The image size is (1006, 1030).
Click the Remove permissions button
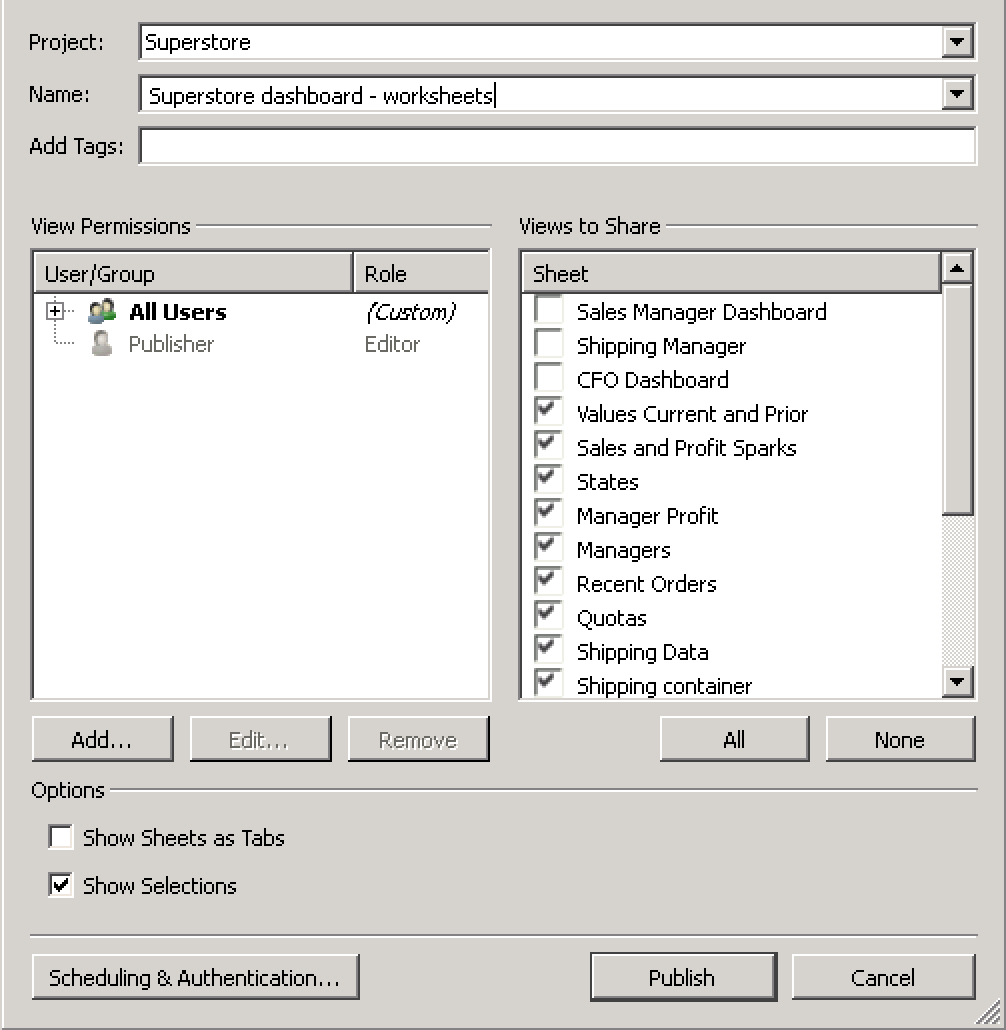tap(419, 739)
